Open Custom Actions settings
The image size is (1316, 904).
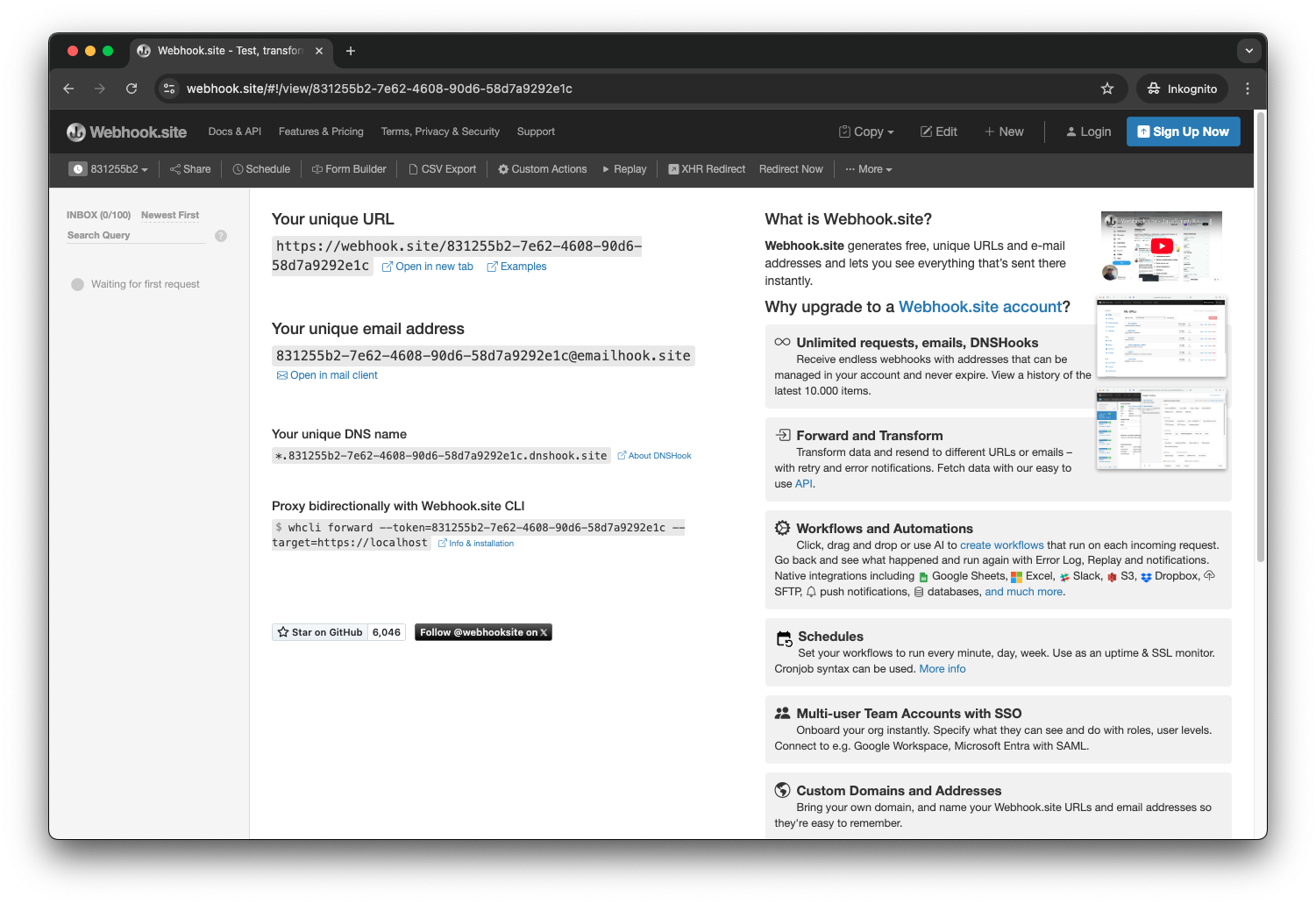[542, 168]
